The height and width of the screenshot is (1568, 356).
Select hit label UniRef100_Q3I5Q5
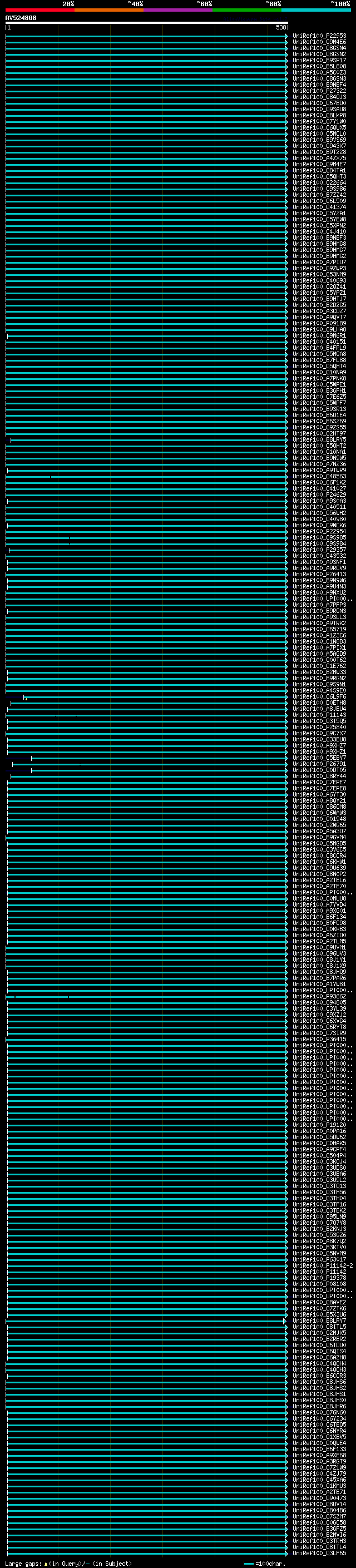(319, 721)
